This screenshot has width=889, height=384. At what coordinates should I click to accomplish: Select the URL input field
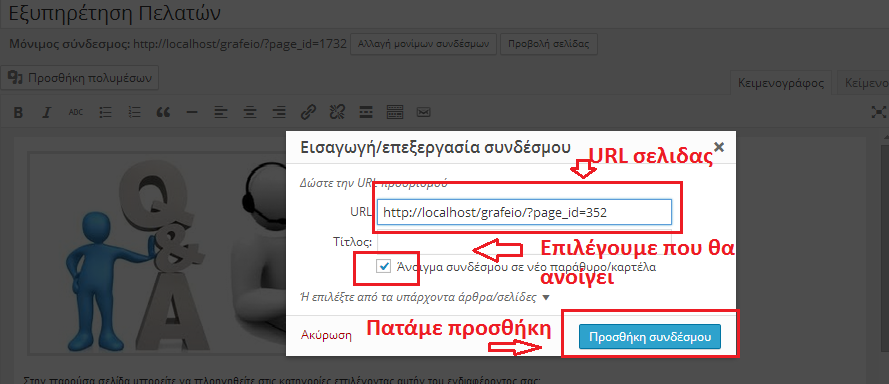[x=524, y=212]
